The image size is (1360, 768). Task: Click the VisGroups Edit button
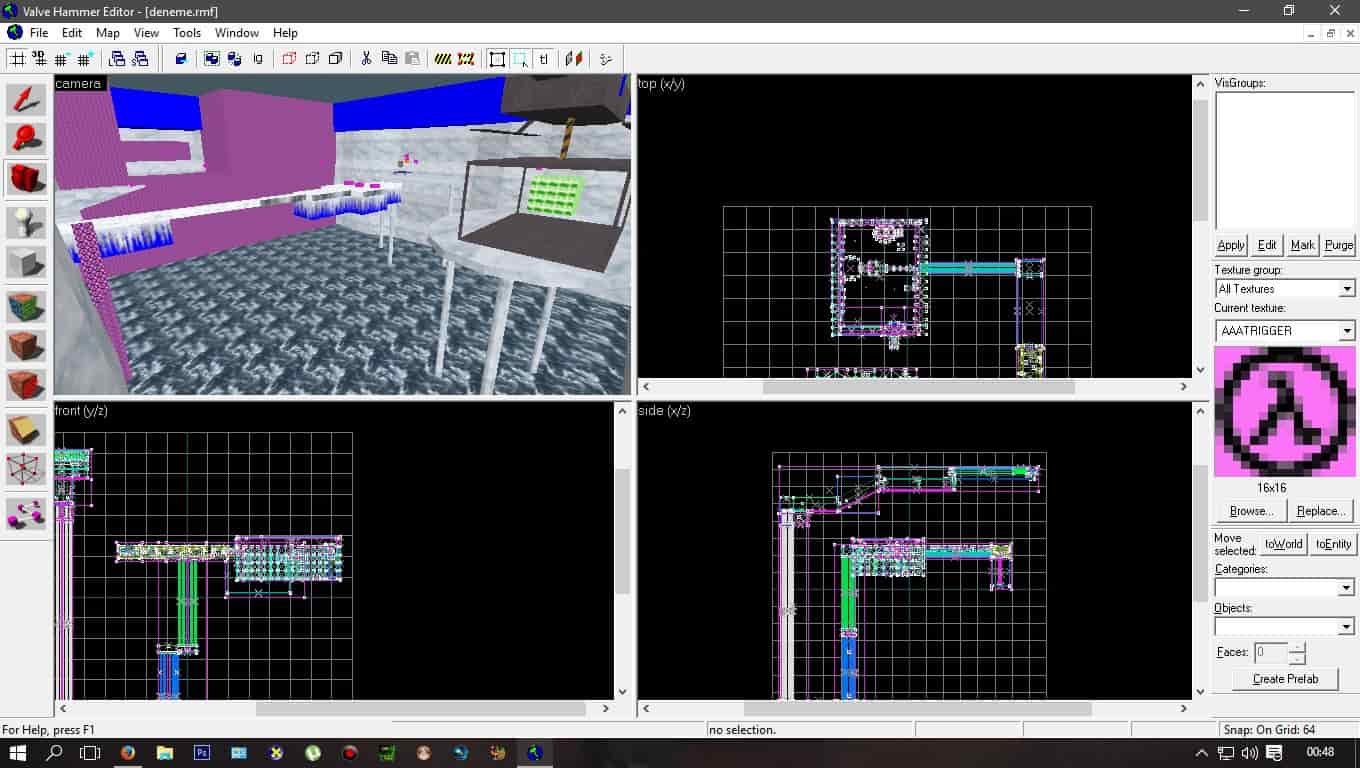(x=1267, y=245)
